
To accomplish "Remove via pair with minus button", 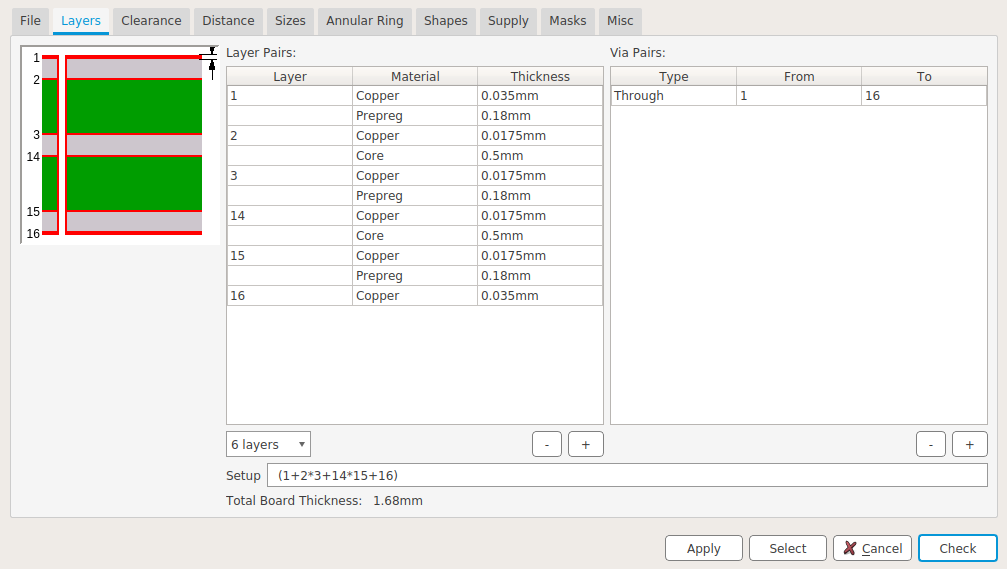I will (x=930, y=444).
